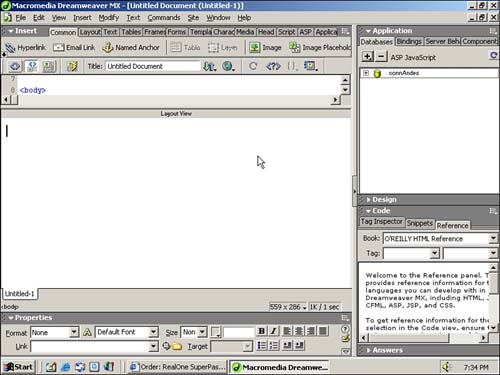Align text center in Properties panel
This screenshot has height=375, width=500.
(299, 331)
